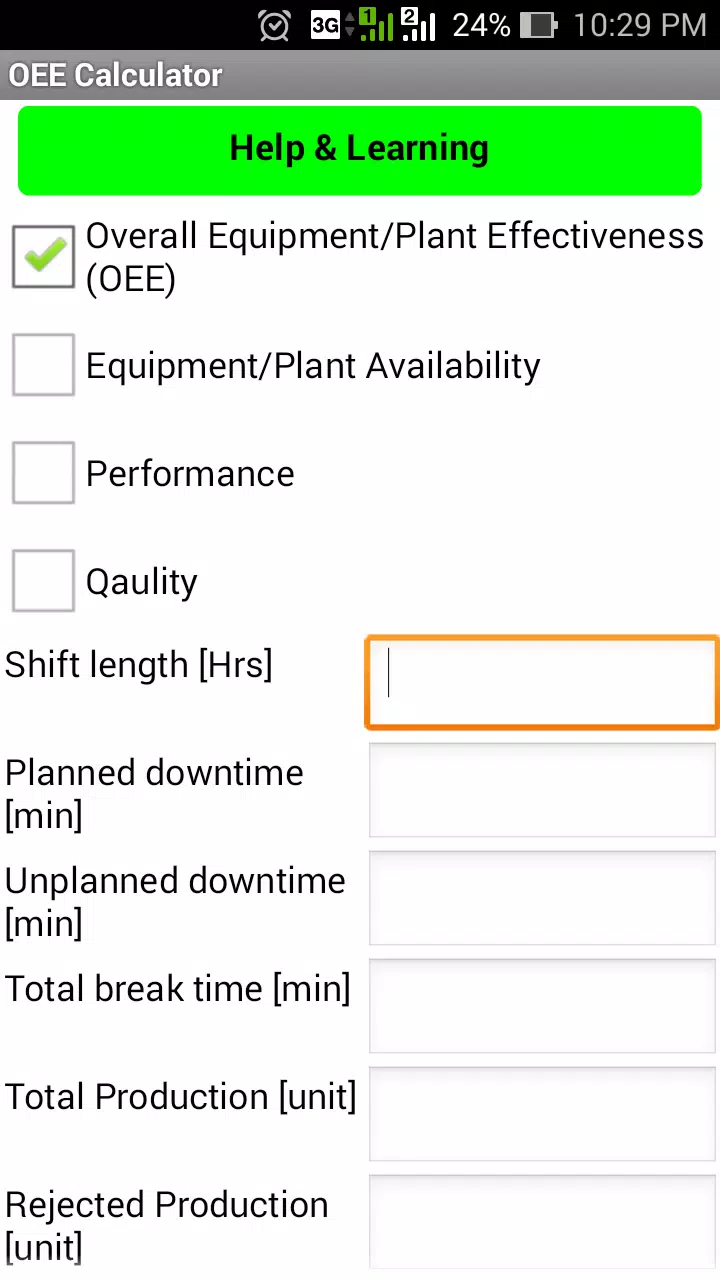Viewport: 720px width, 1280px height.
Task: Focus the Shift length [Hrs] field
Action: pos(542,683)
